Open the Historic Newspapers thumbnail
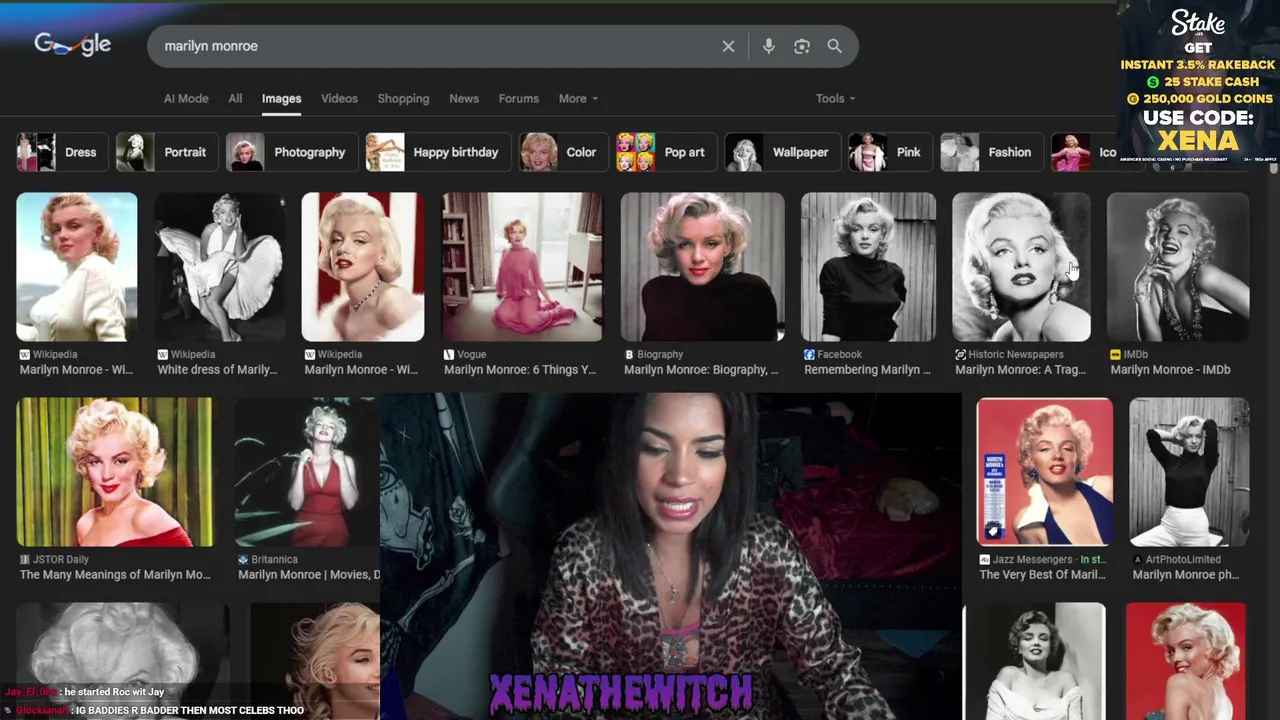The width and height of the screenshot is (1280, 720). [1021, 267]
